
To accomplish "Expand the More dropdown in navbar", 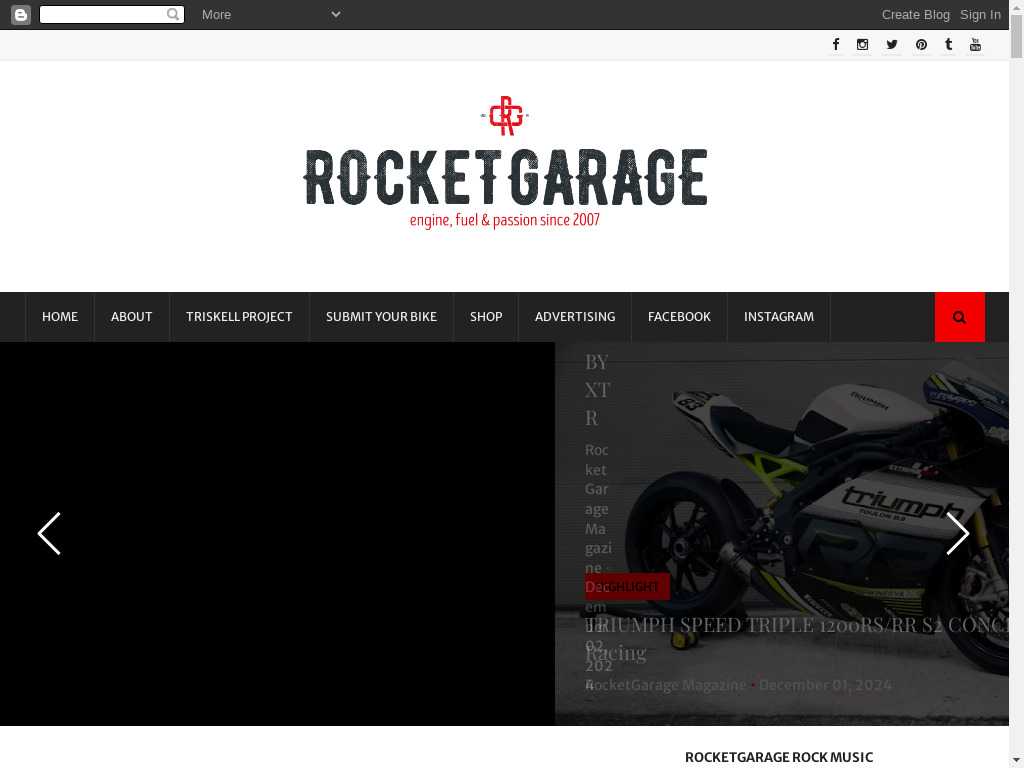I will [x=271, y=14].
